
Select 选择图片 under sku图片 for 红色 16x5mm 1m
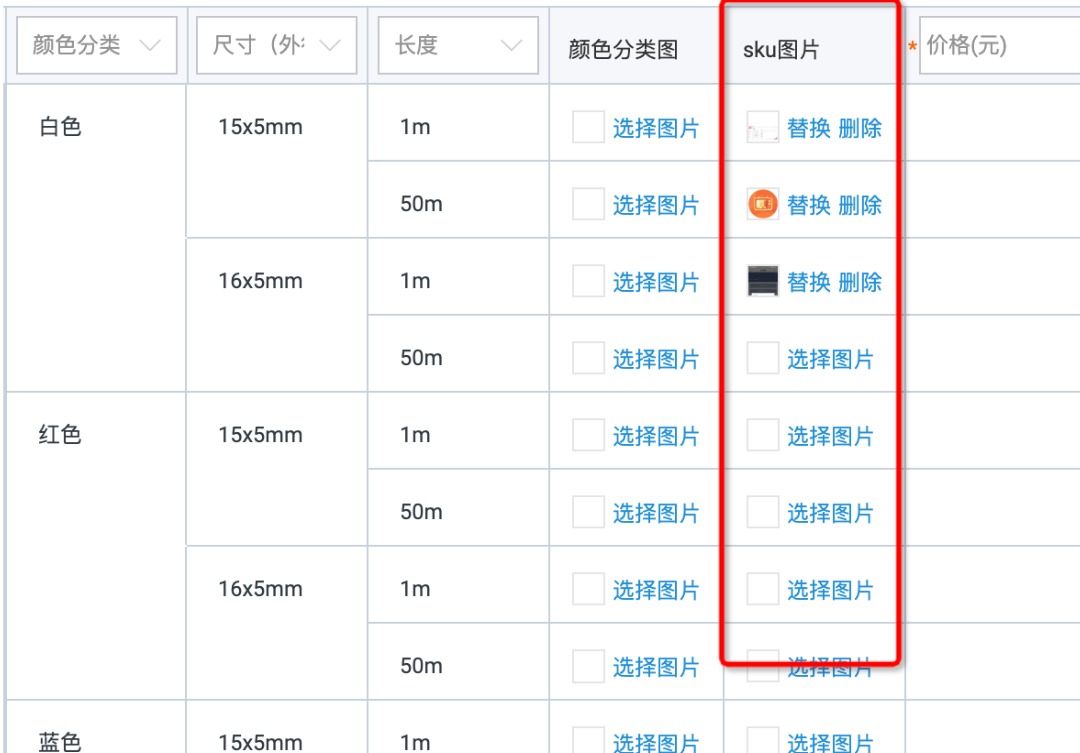click(x=833, y=588)
